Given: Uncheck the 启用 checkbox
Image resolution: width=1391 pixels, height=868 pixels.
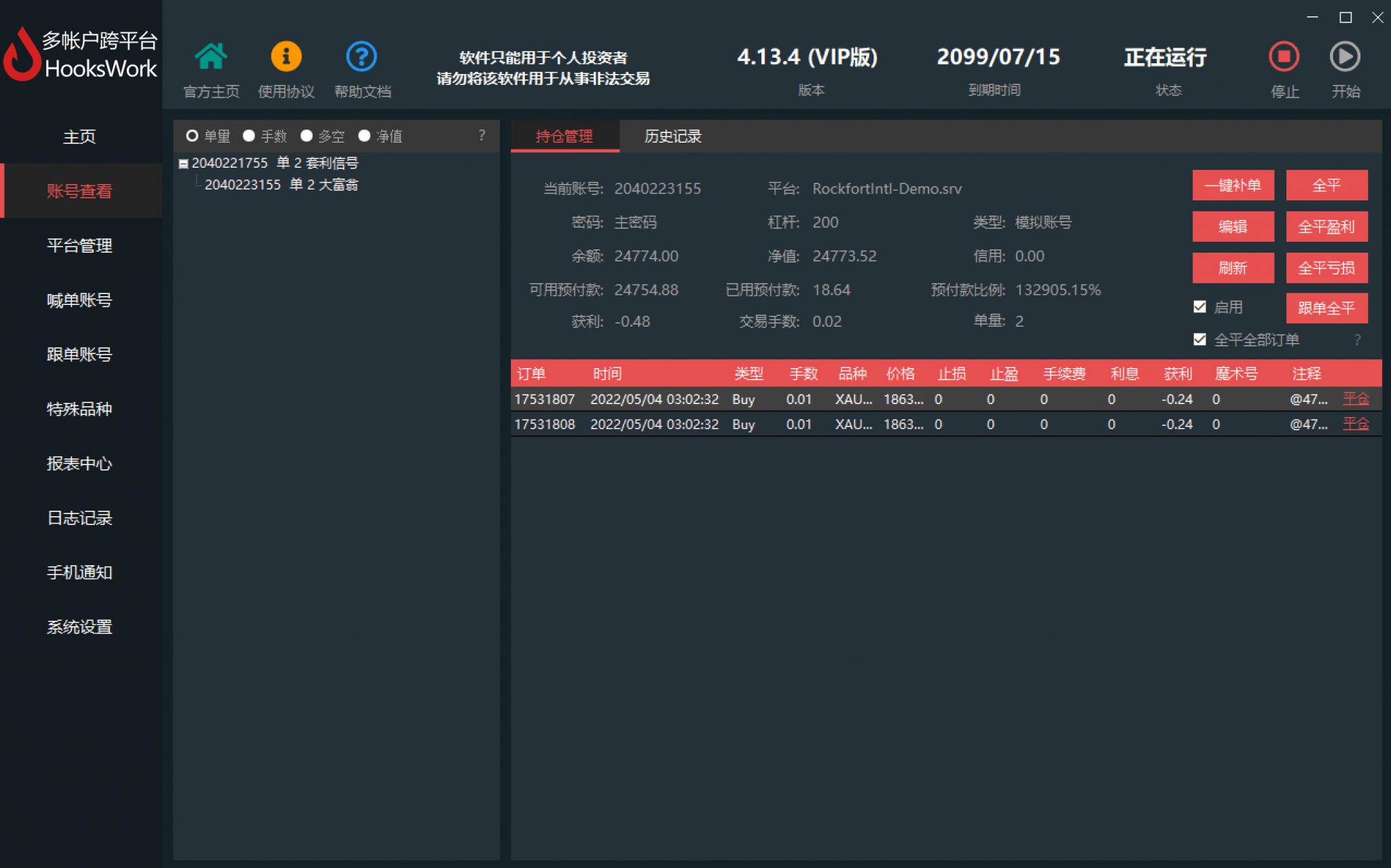Looking at the screenshot, I should [x=1200, y=307].
